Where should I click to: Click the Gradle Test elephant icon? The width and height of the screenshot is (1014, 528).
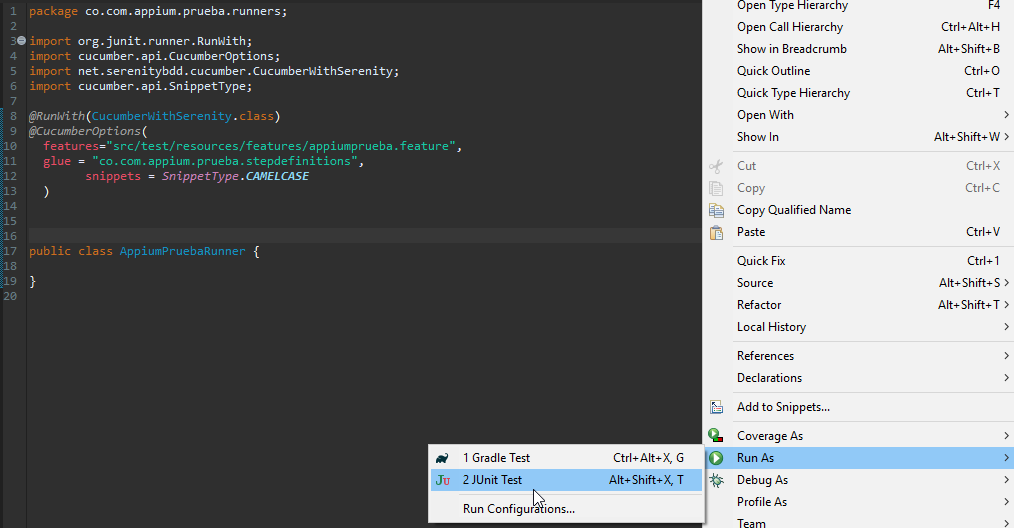tap(442, 458)
